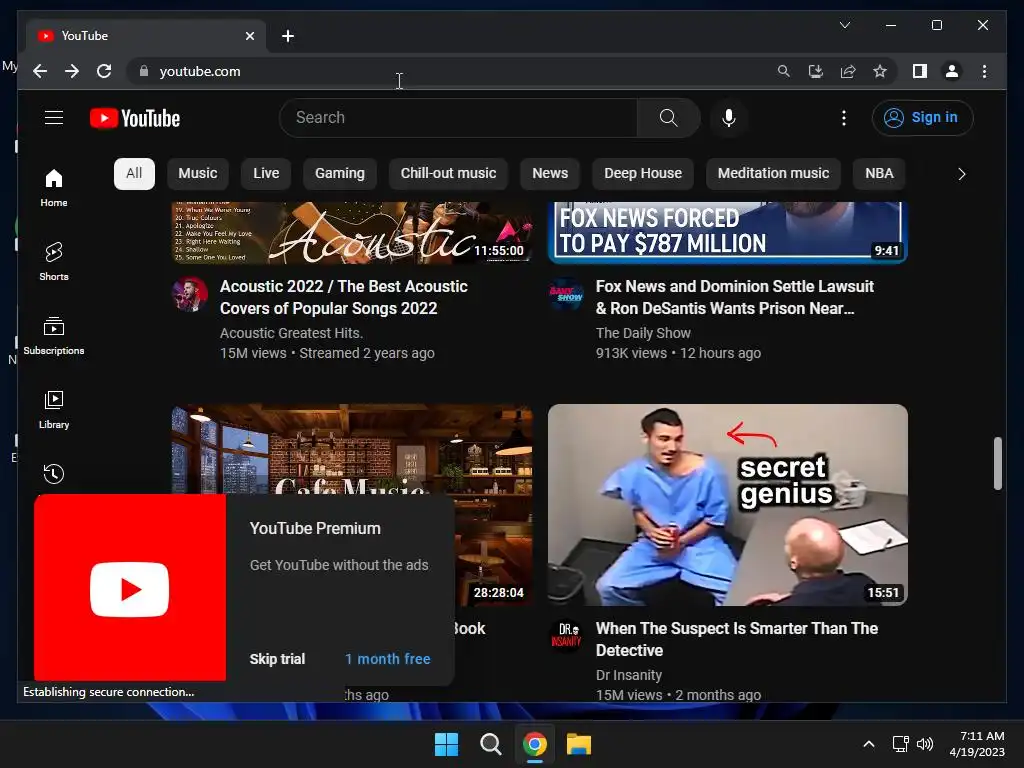Open the Acoustic video thumbnail

pos(351,232)
